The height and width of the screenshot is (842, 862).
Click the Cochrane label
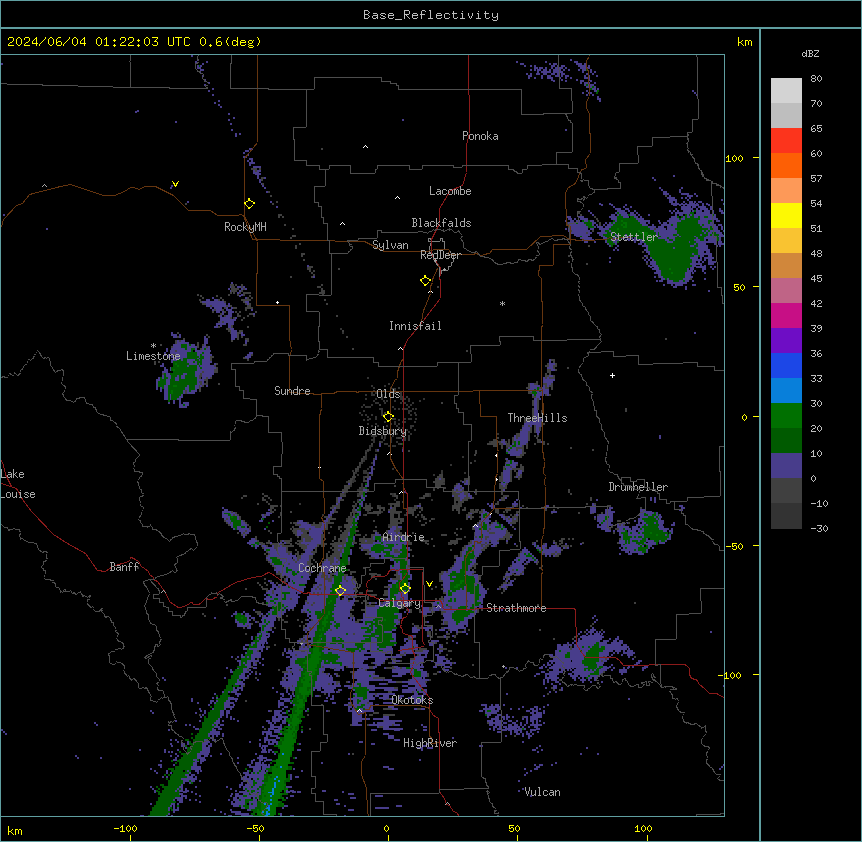(x=322, y=568)
